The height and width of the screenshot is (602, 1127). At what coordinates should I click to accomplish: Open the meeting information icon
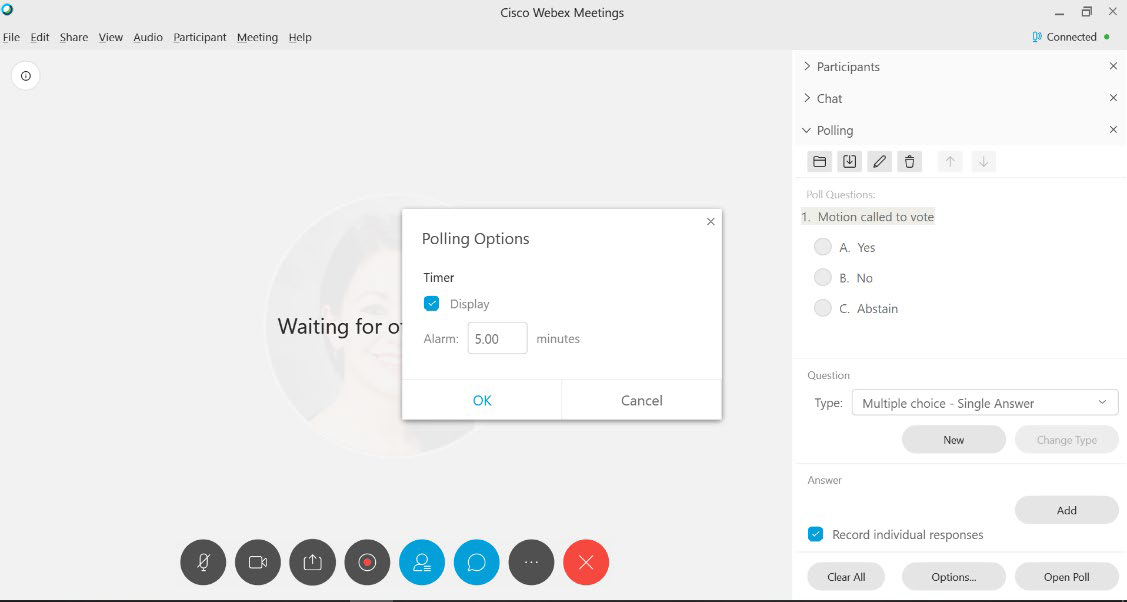pyautogui.click(x=26, y=75)
